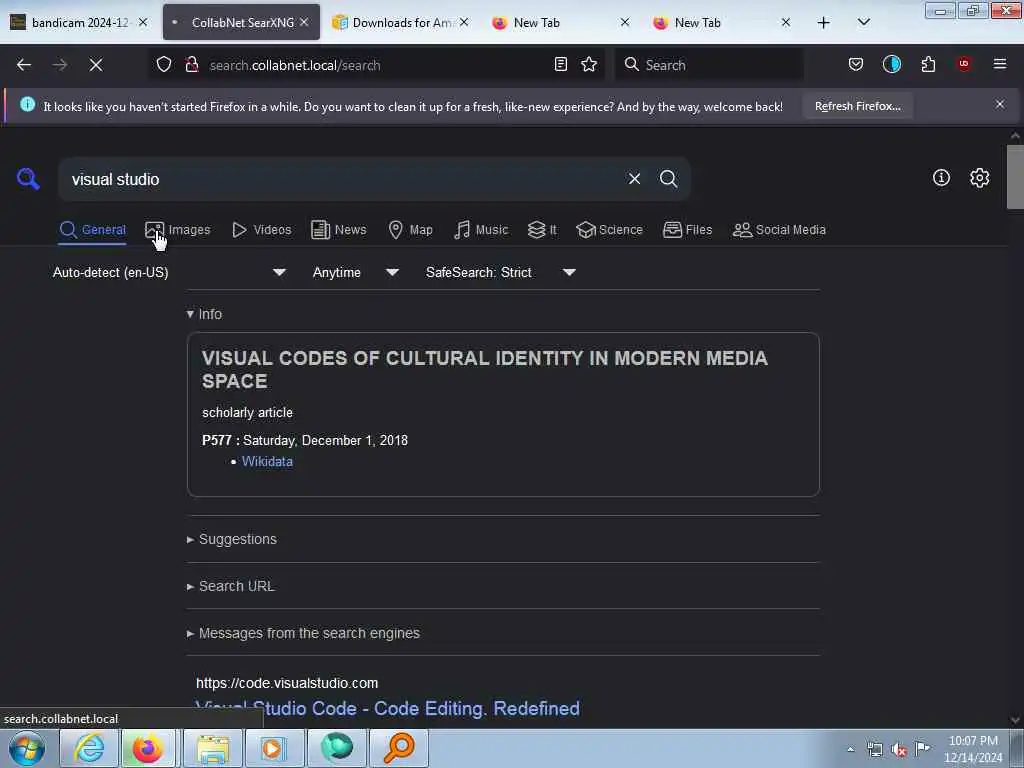Go back using the browser back arrow
Screen dimensions: 1024x768
24,65
